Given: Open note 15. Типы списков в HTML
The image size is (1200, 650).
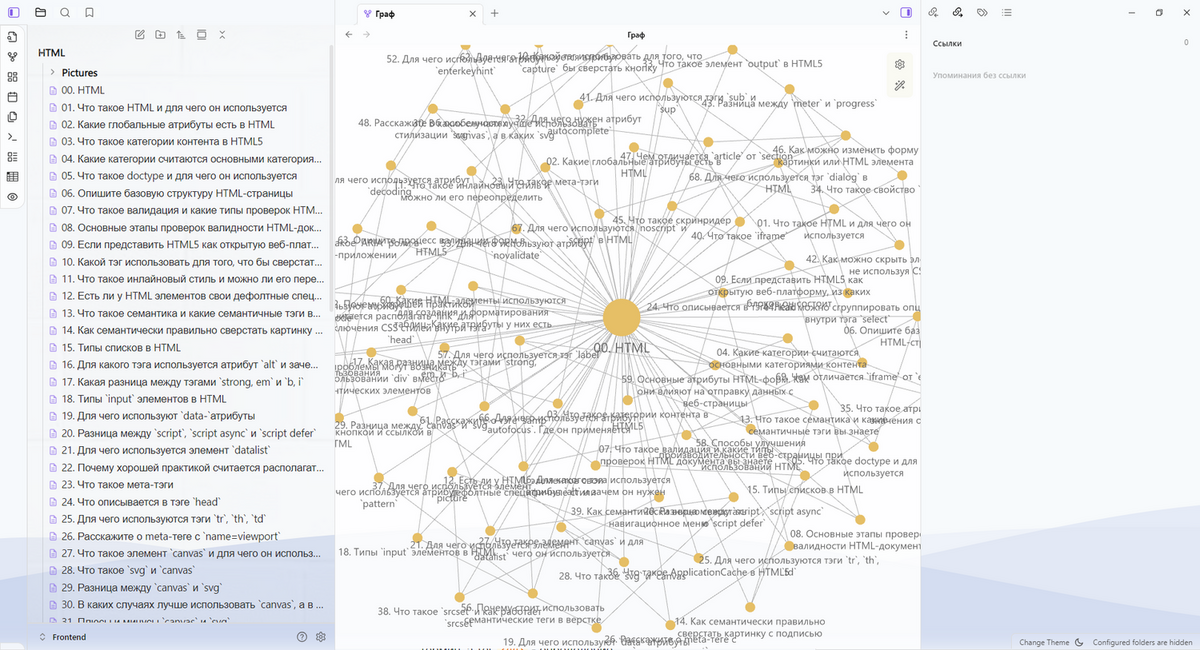Looking at the screenshot, I should click(120, 347).
